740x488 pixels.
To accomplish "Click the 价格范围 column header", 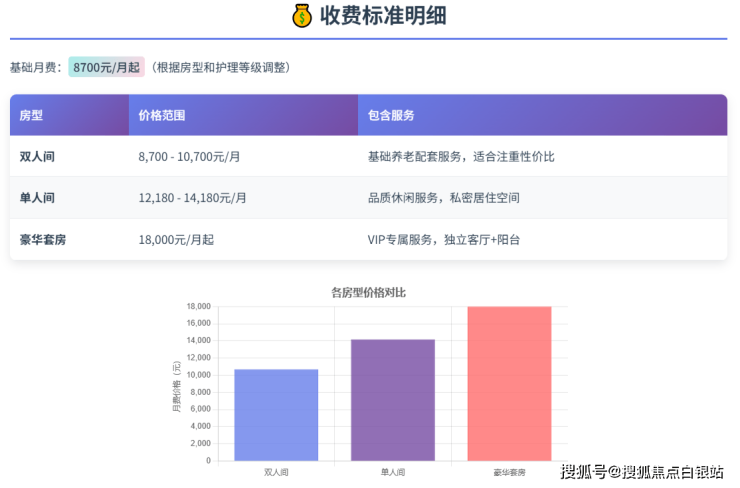I will point(161,115).
